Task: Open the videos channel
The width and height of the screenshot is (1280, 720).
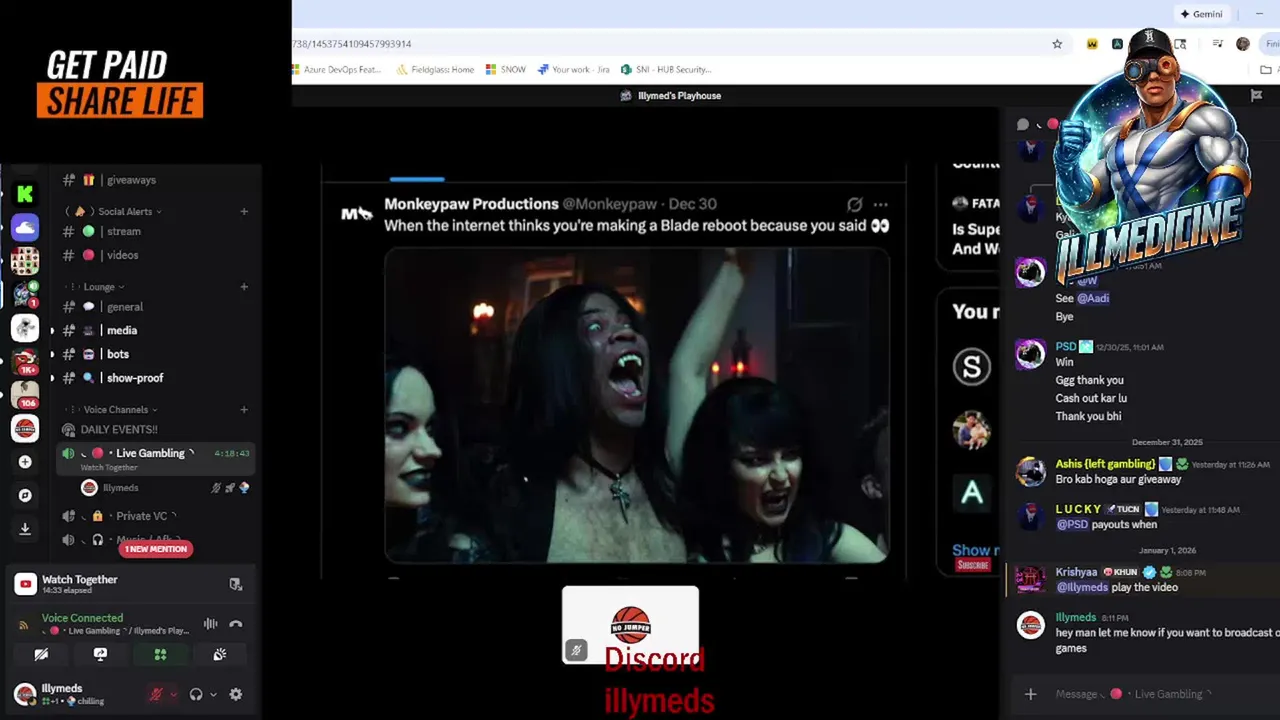Action: point(123,255)
